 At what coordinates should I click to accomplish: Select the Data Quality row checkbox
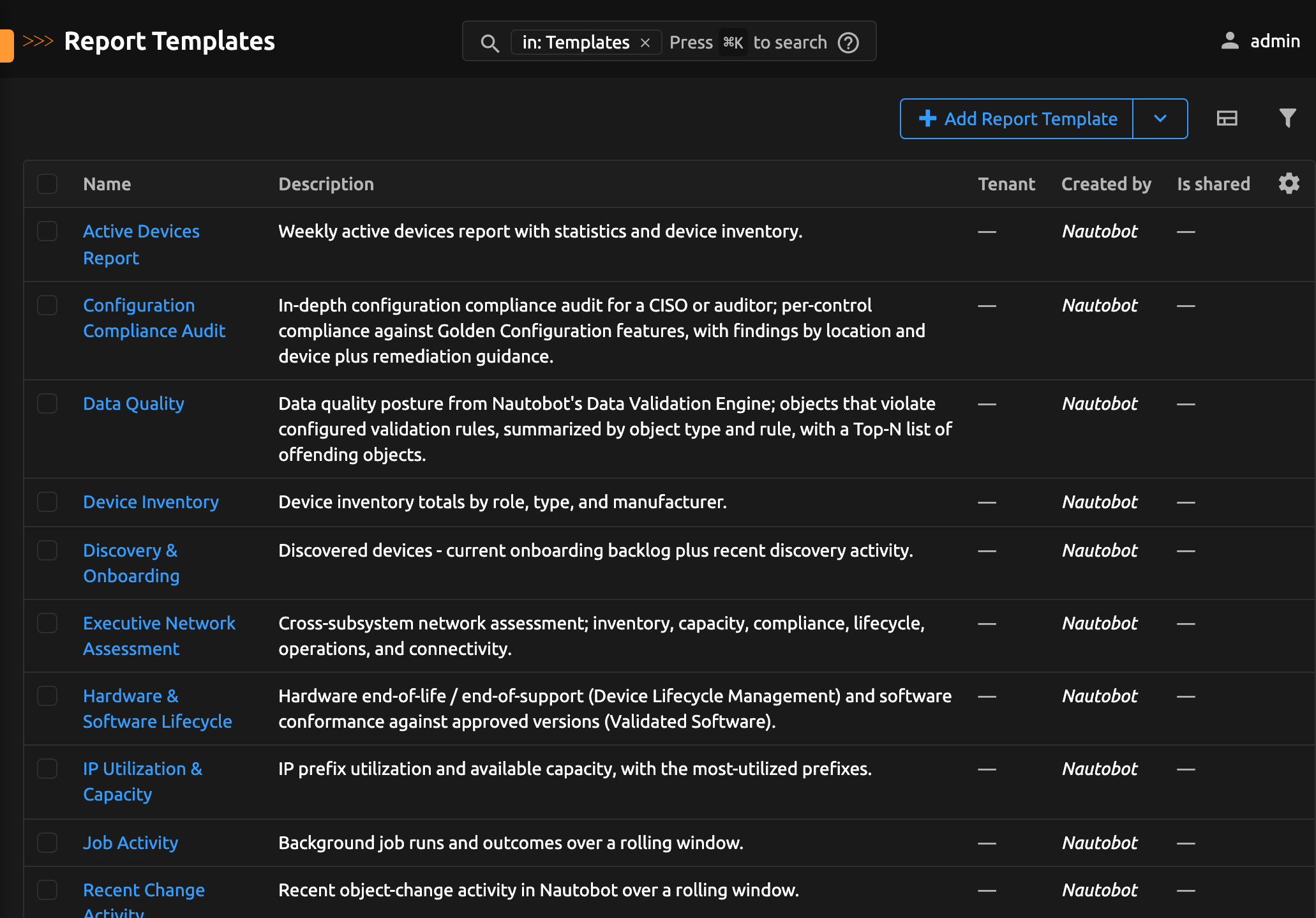pos(47,403)
